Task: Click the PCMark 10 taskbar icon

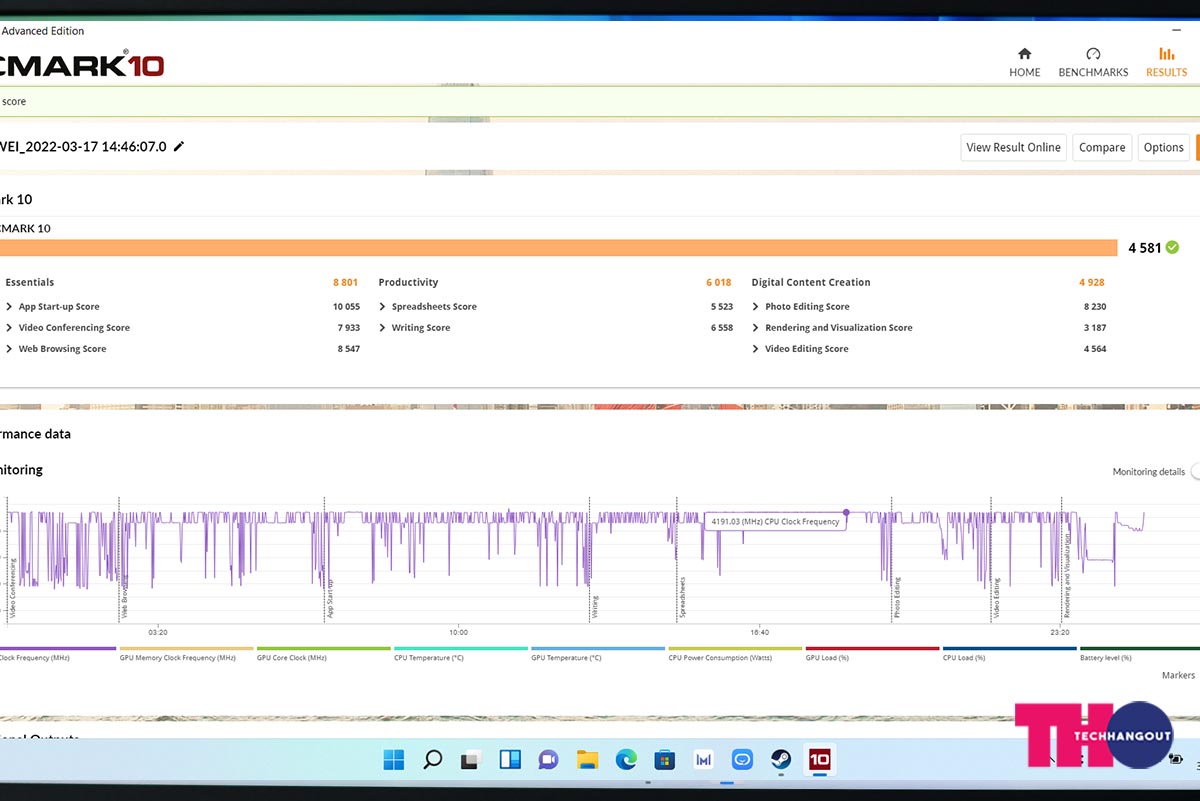Action: click(819, 760)
